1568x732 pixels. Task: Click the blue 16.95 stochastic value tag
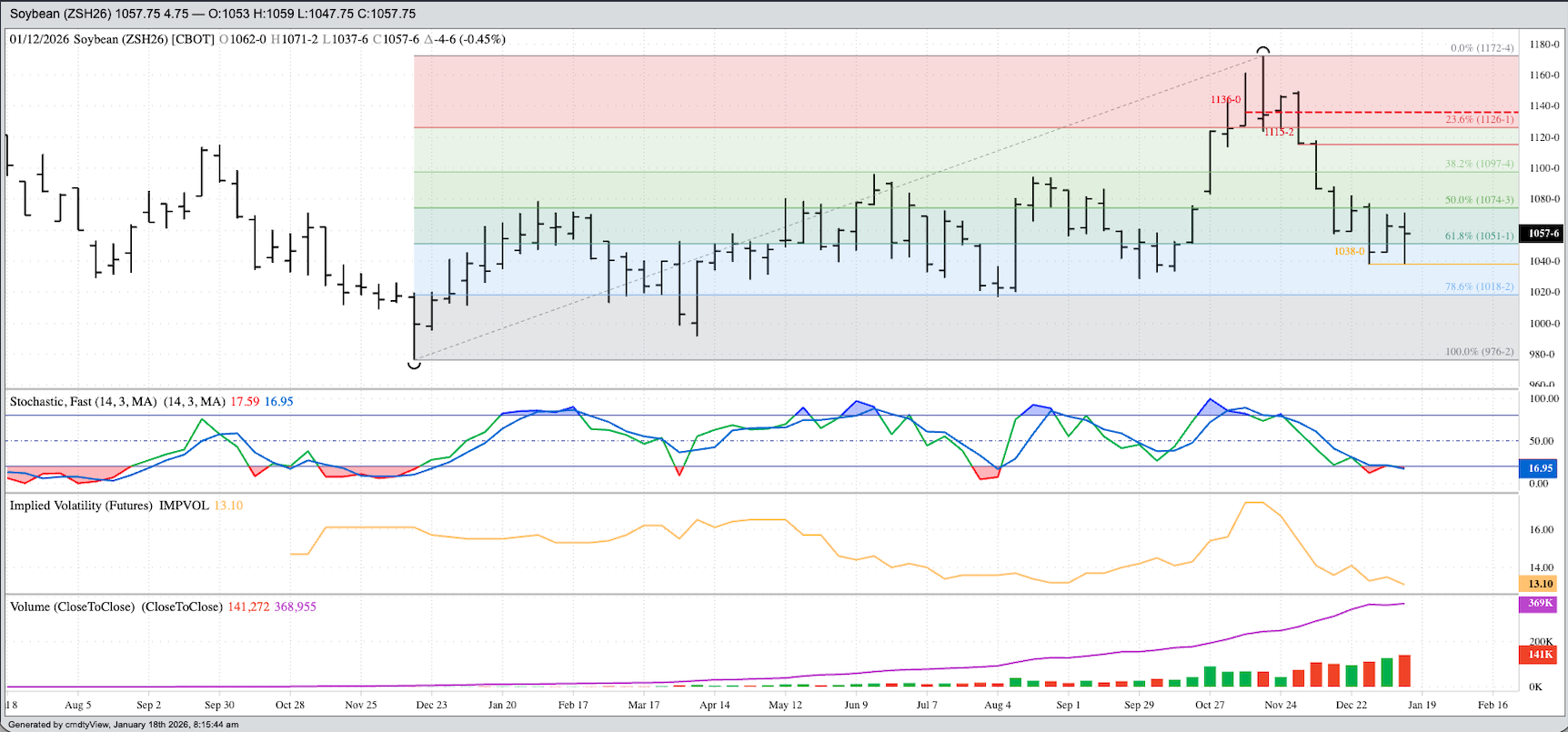tap(1540, 468)
